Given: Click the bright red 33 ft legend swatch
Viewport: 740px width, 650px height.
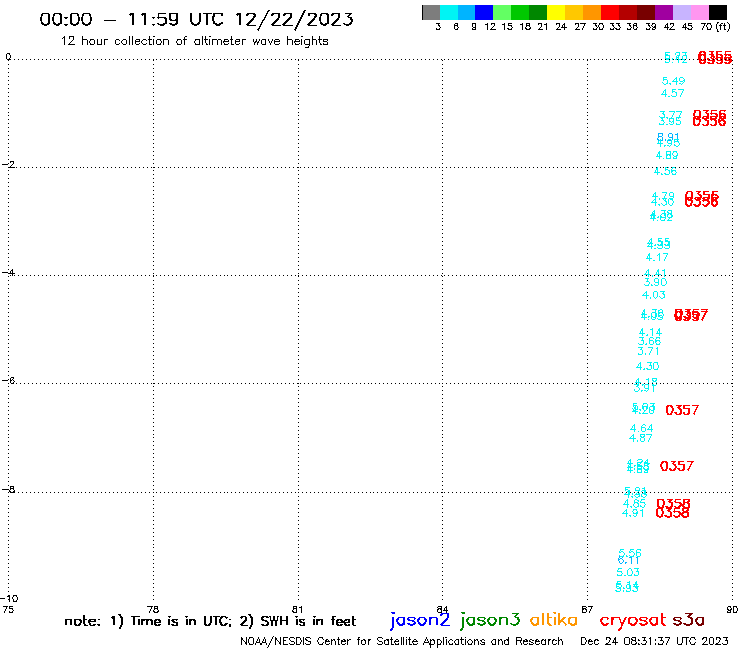Looking at the screenshot, I should [x=610, y=12].
